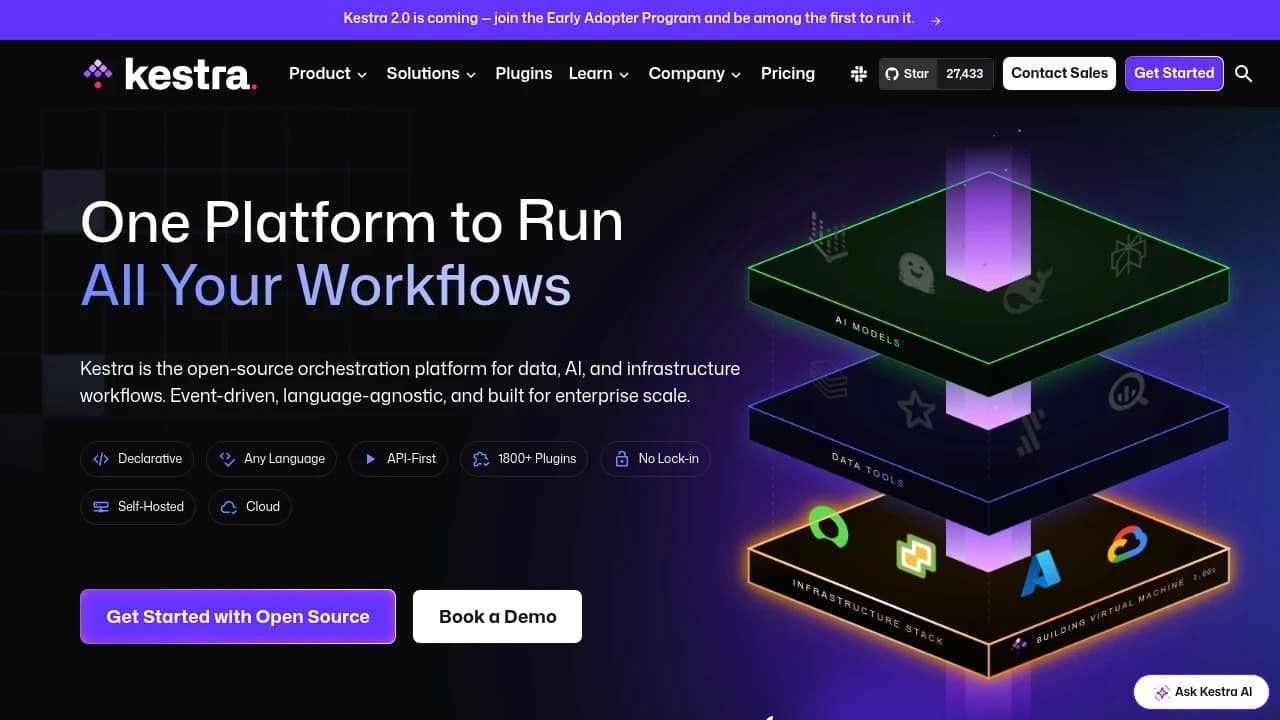The height and width of the screenshot is (720, 1280).
Task: Click the Get Started header button
Action: click(1174, 73)
